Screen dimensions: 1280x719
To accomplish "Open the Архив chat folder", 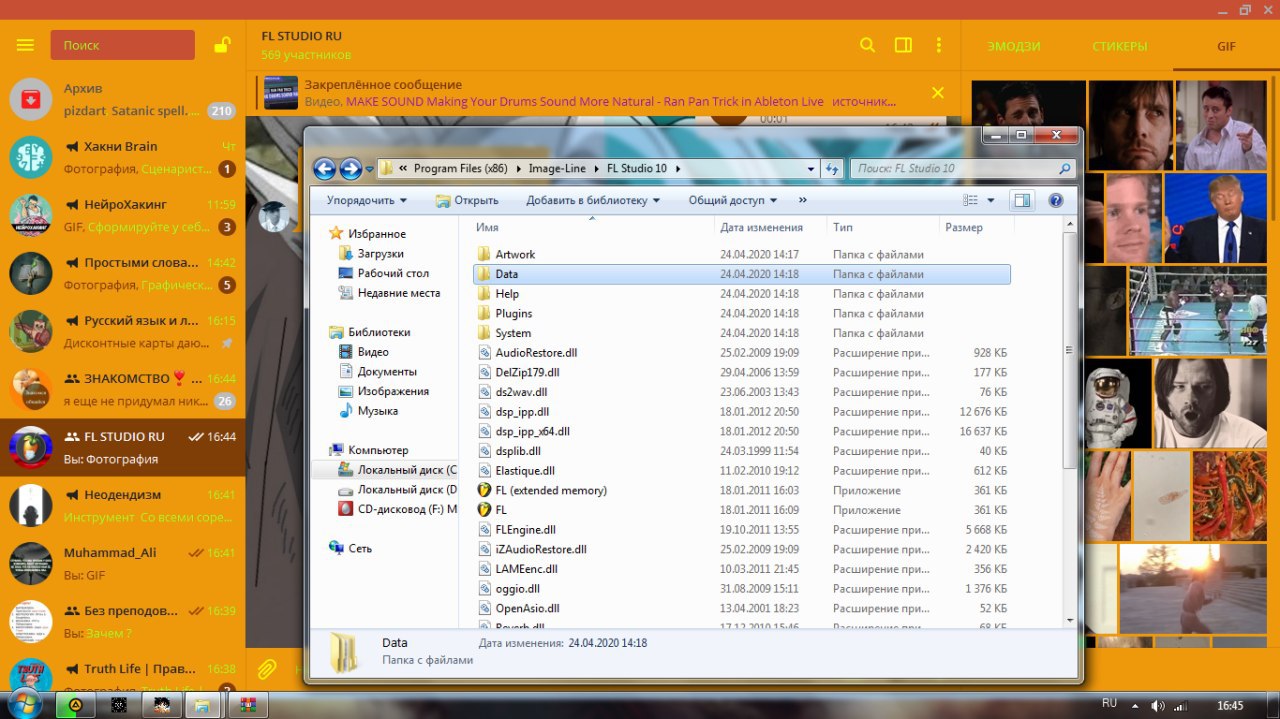I will pyautogui.click(x=123, y=99).
